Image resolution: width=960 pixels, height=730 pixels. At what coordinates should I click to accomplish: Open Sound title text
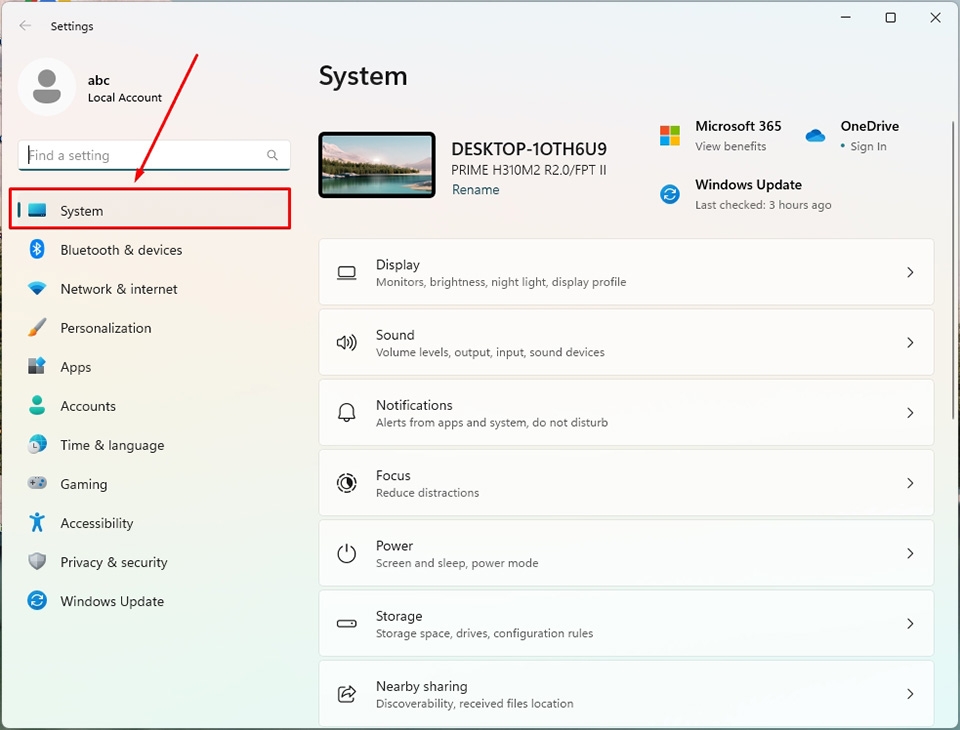(395, 335)
